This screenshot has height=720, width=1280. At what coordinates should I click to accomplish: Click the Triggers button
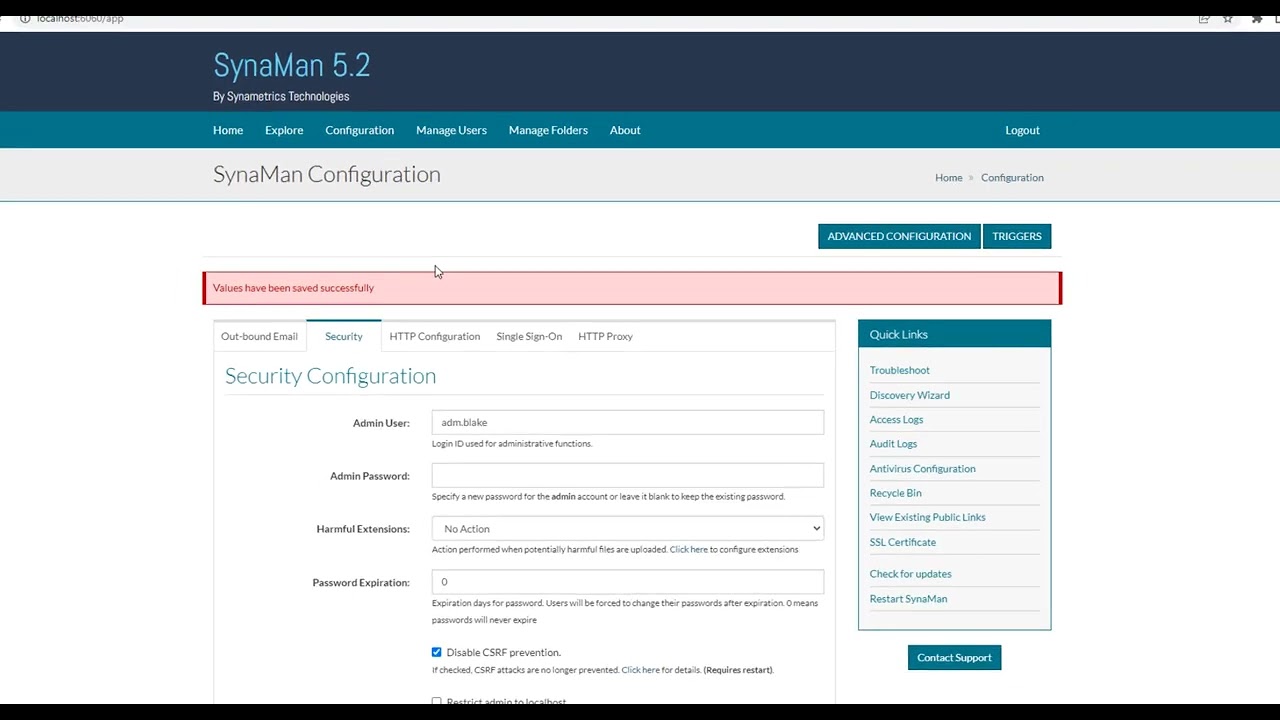pyautogui.click(x=1017, y=236)
